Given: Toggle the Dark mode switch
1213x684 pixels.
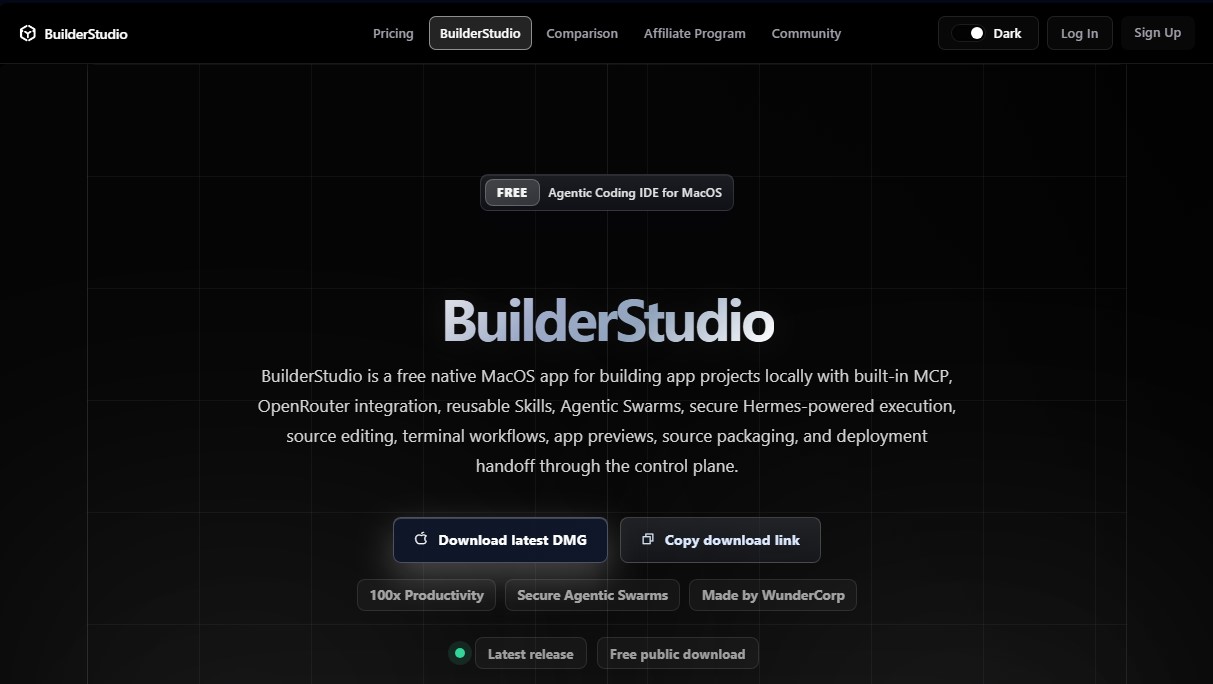Looking at the screenshot, I should coord(968,33).
